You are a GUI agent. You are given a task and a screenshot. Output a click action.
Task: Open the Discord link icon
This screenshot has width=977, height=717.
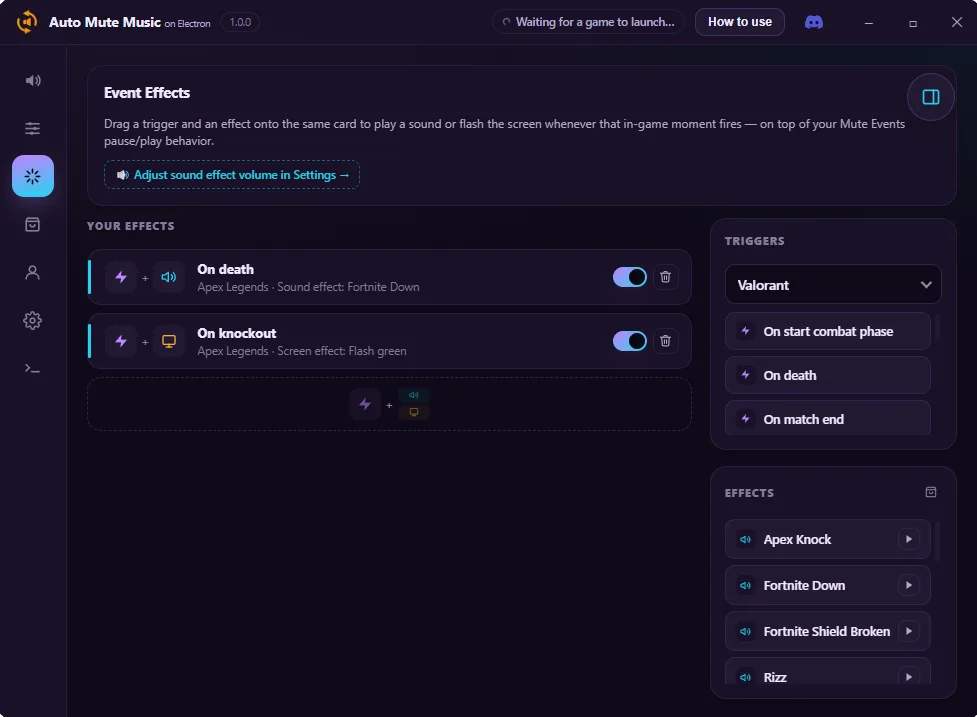(x=814, y=22)
